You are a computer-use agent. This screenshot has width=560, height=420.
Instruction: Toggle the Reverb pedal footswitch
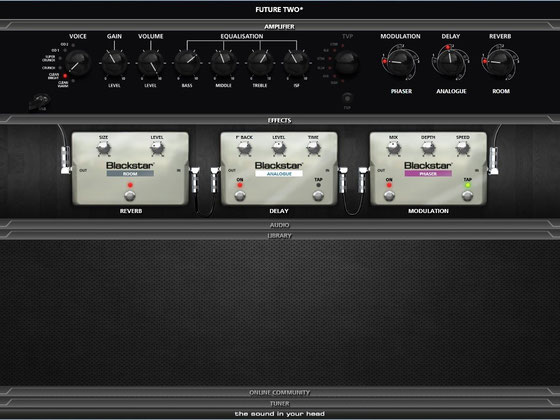point(130,196)
